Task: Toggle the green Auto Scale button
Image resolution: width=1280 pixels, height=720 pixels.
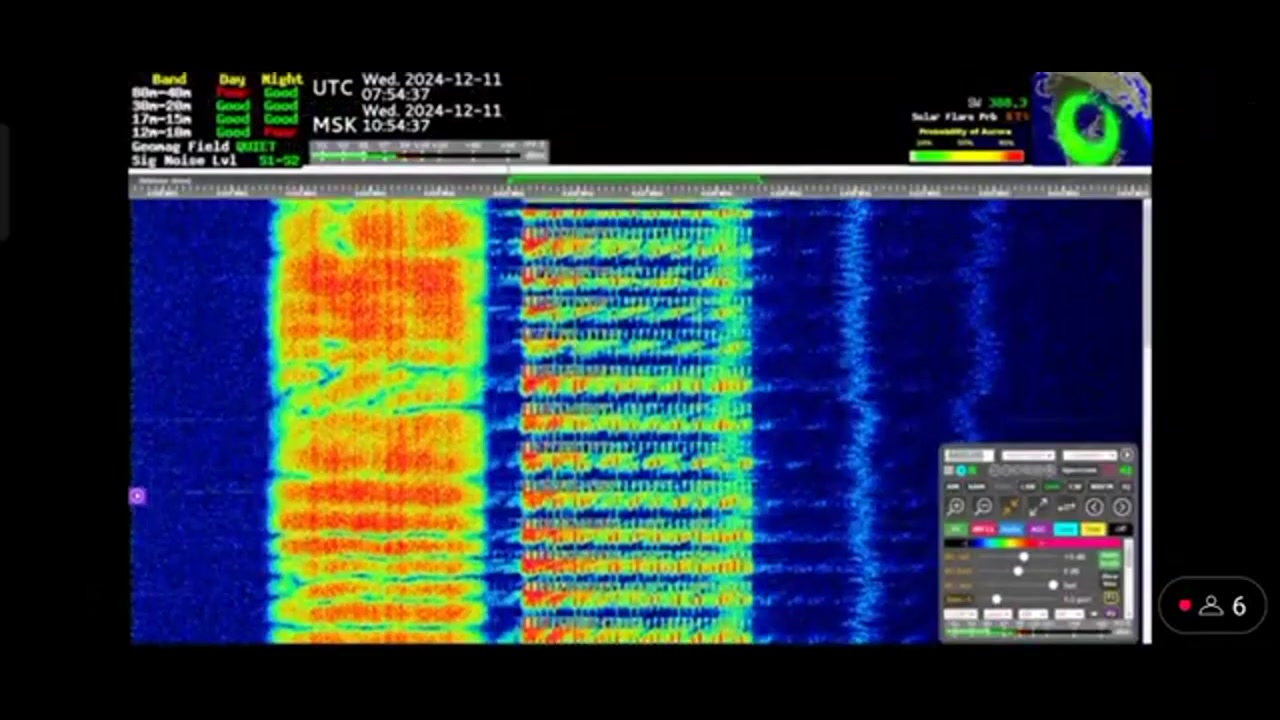Action: click(x=1110, y=559)
